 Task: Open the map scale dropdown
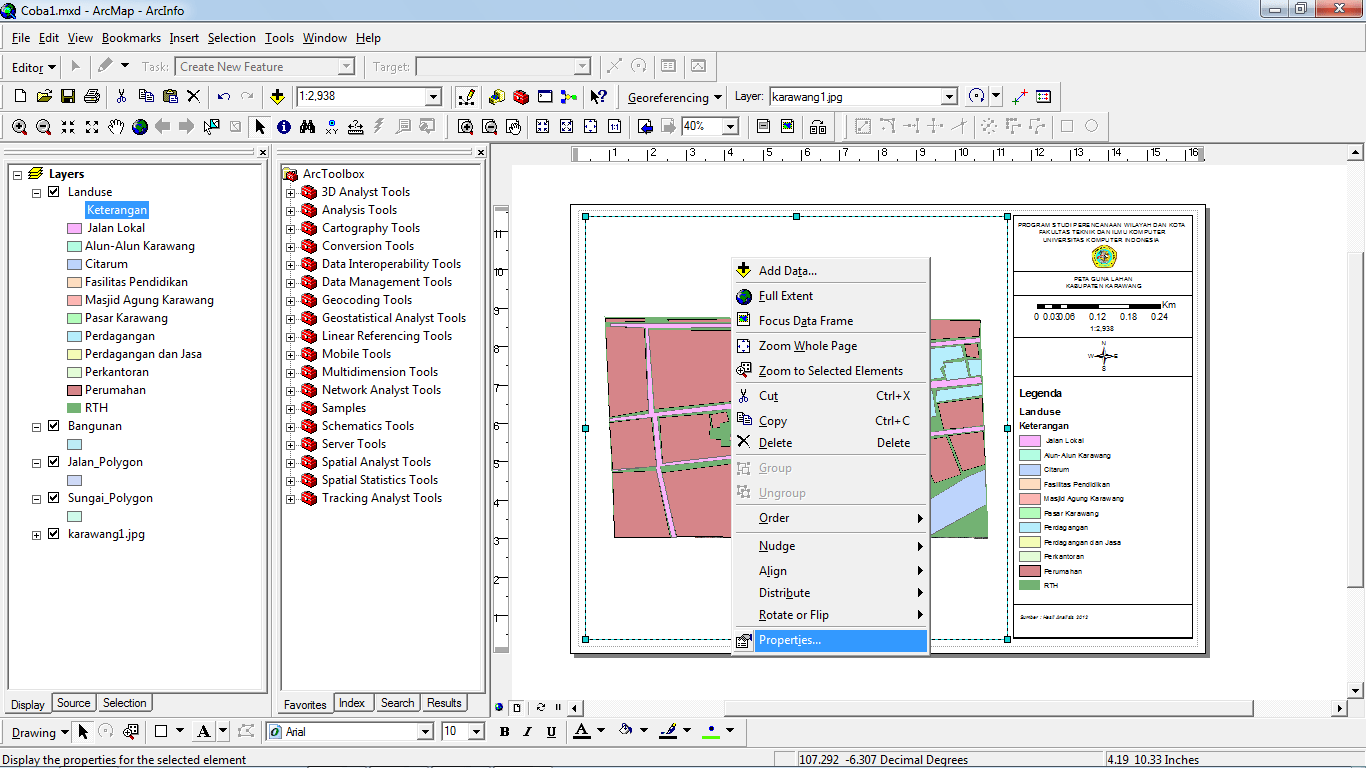click(433, 97)
